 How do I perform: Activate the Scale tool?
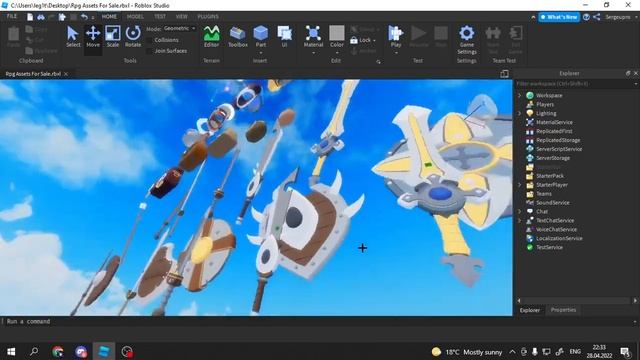coord(113,37)
